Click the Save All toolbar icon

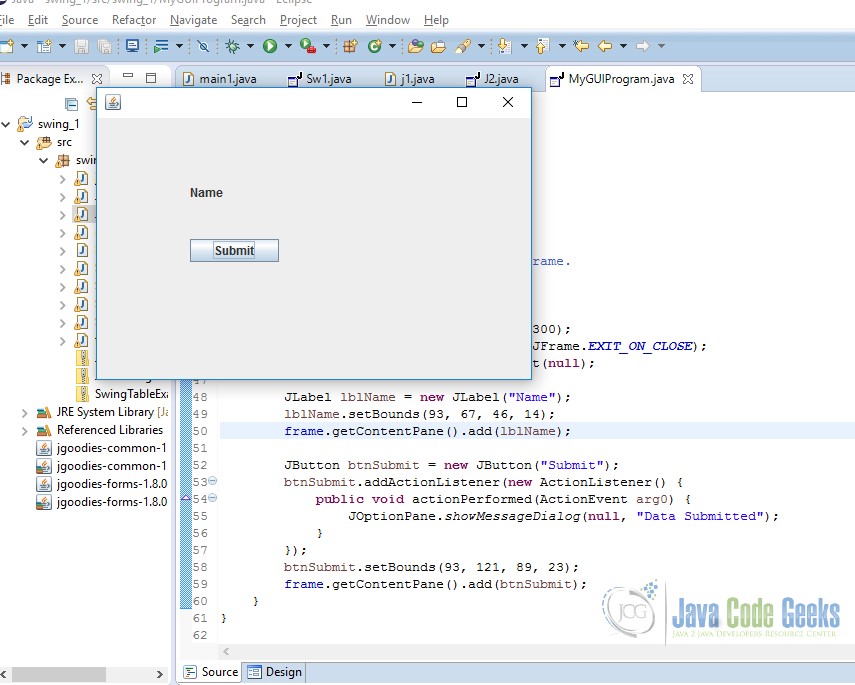[105, 46]
